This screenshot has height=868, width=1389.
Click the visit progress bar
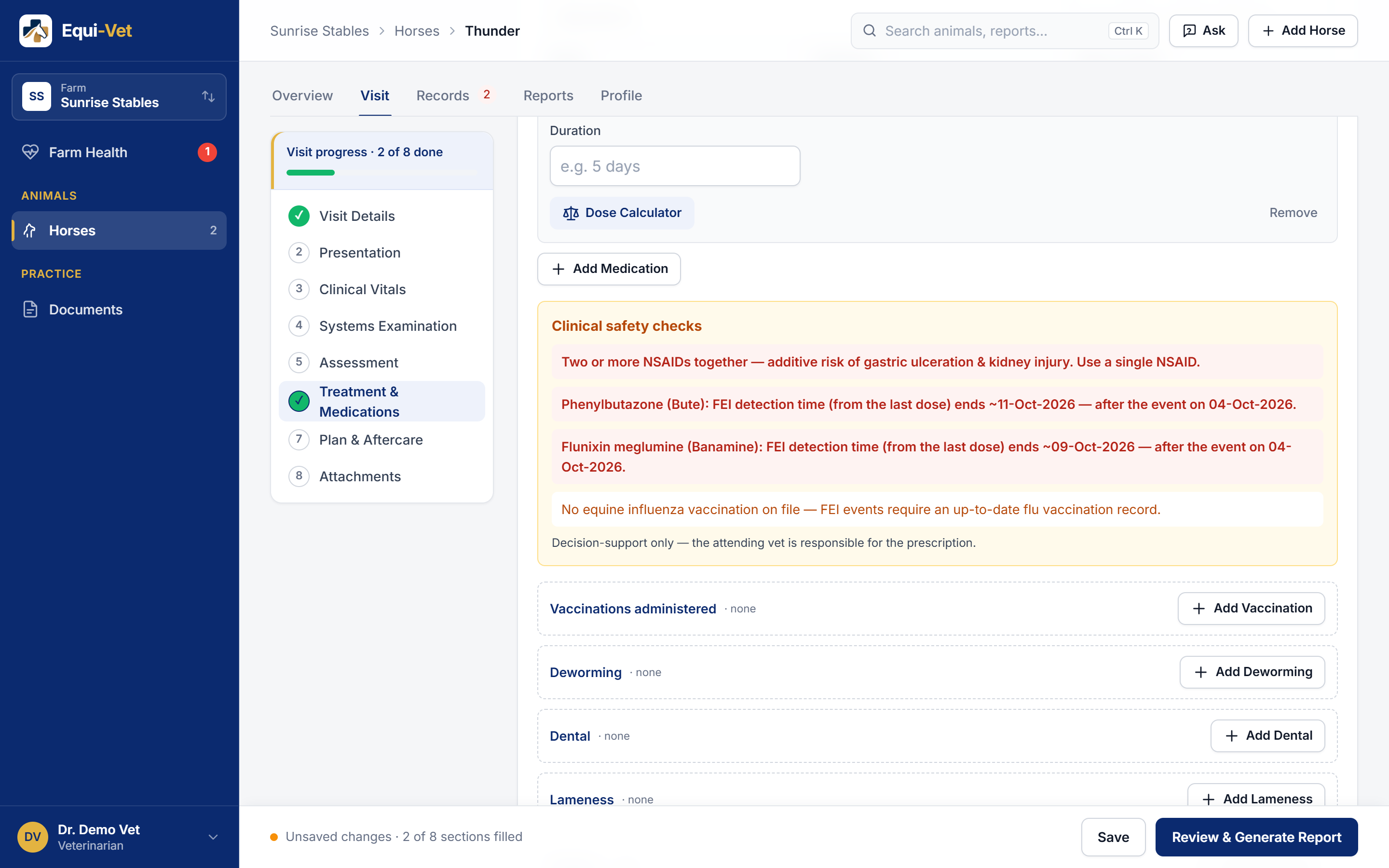[x=381, y=173]
